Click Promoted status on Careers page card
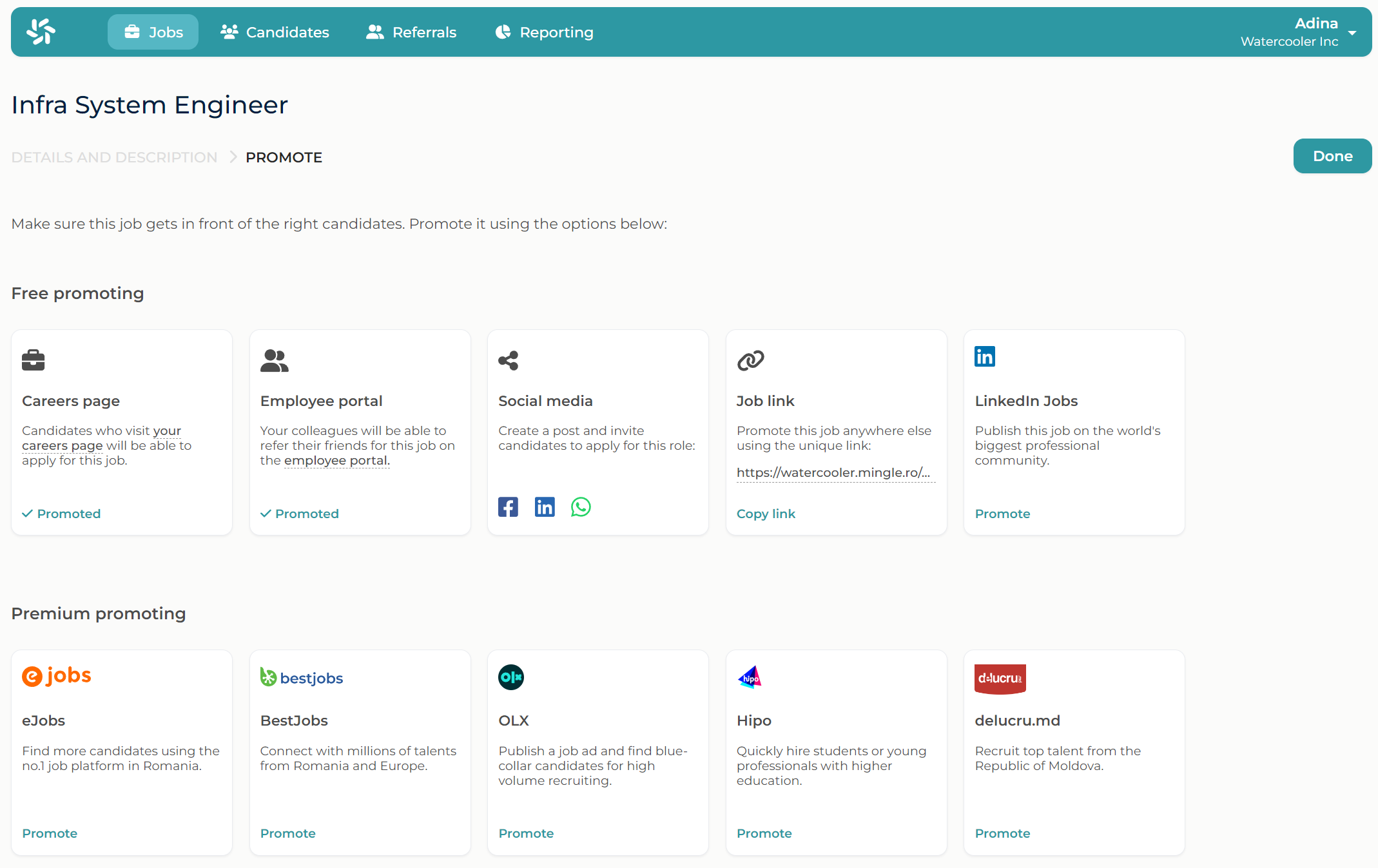The height and width of the screenshot is (868, 1378). pyautogui.click(x=61, y=514)
